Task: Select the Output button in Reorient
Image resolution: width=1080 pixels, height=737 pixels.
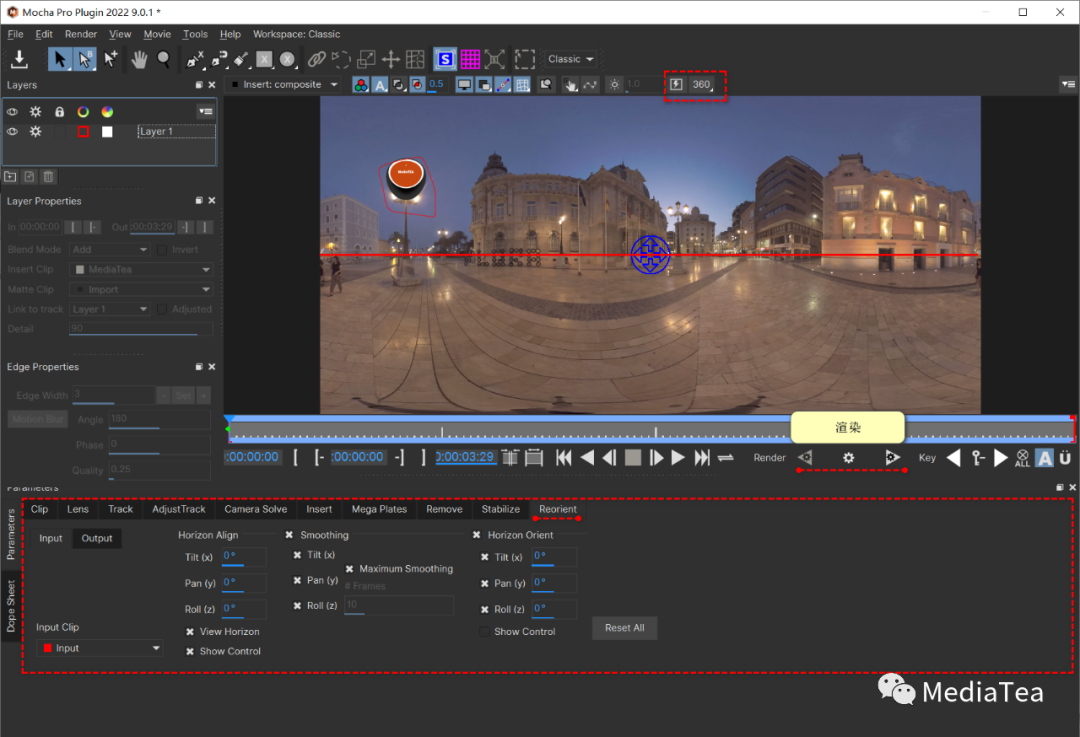Action: click(97, 539)
